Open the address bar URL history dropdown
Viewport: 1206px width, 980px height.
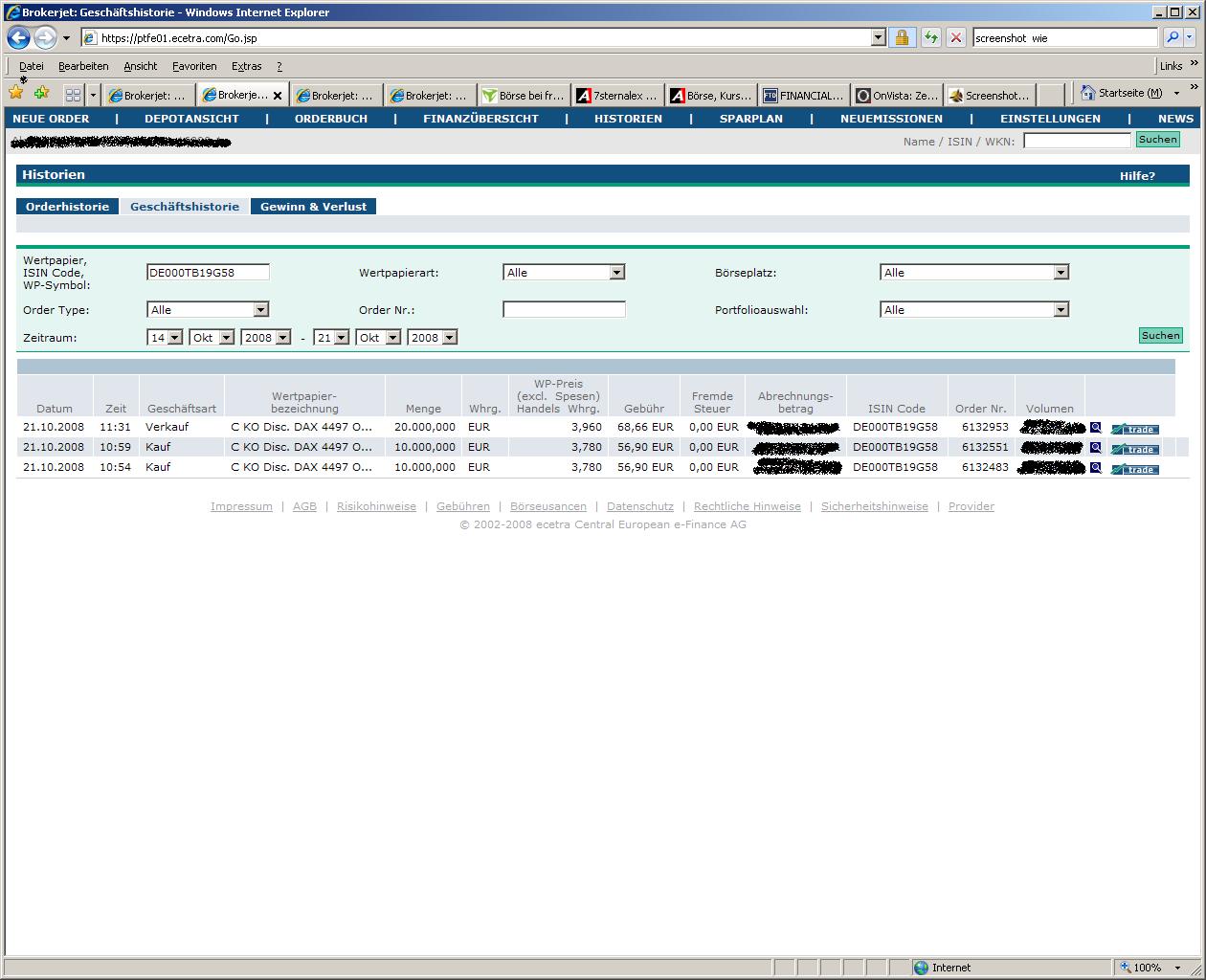878,37
